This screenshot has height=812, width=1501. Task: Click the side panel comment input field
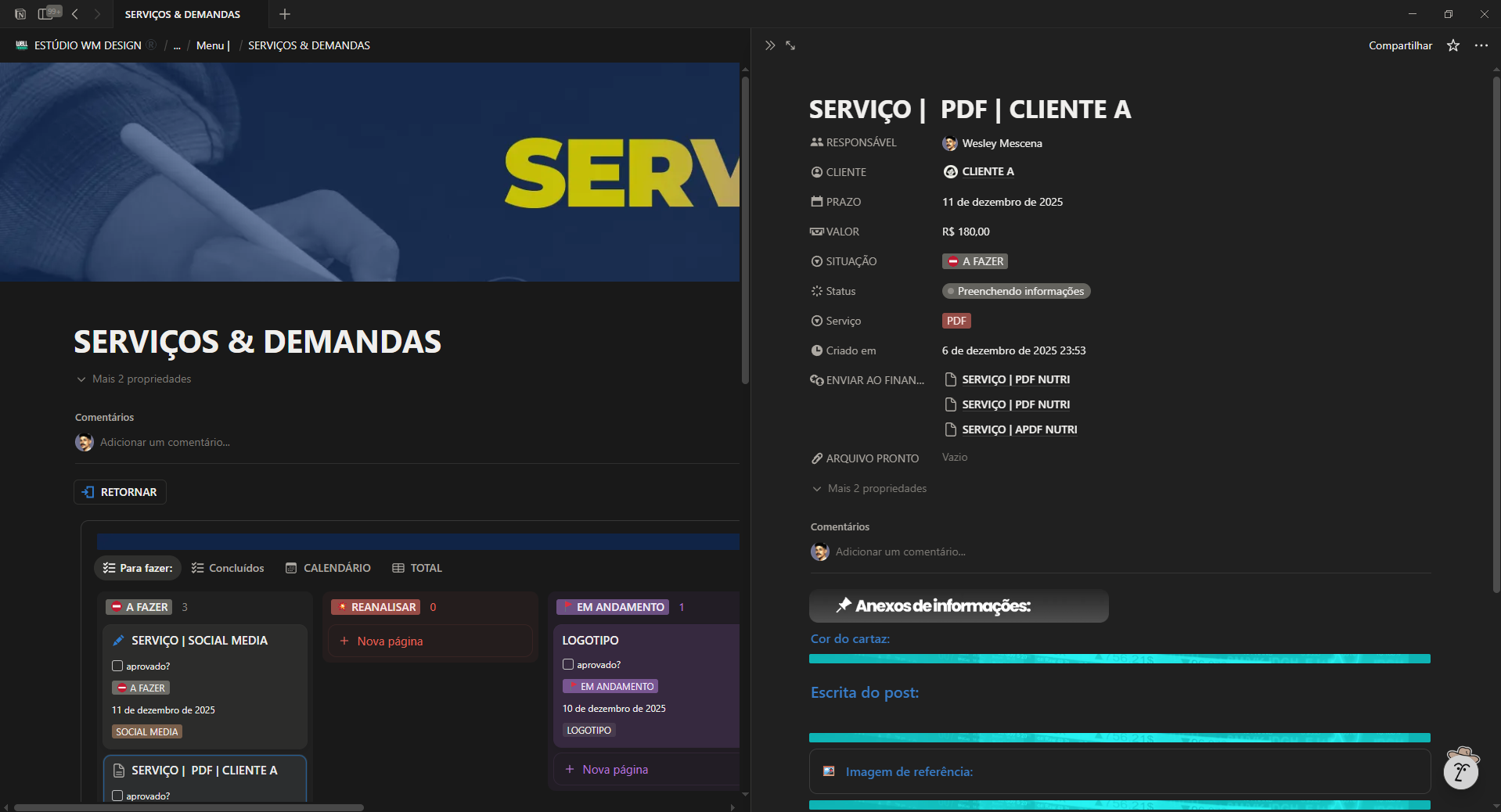[x=900, y=552]
